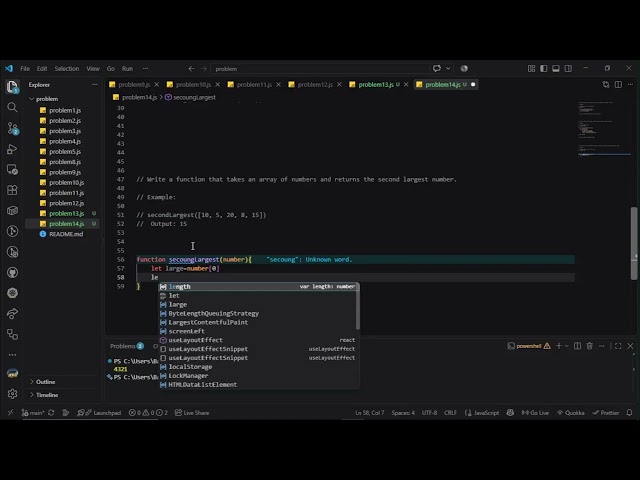This screenshot has height=480, width=640.
Task: Open the Run menu
Action: click(x=127, y=69)
